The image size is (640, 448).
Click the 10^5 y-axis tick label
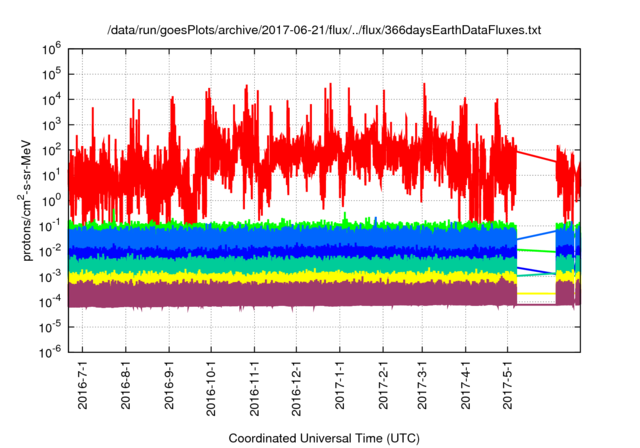51,75
